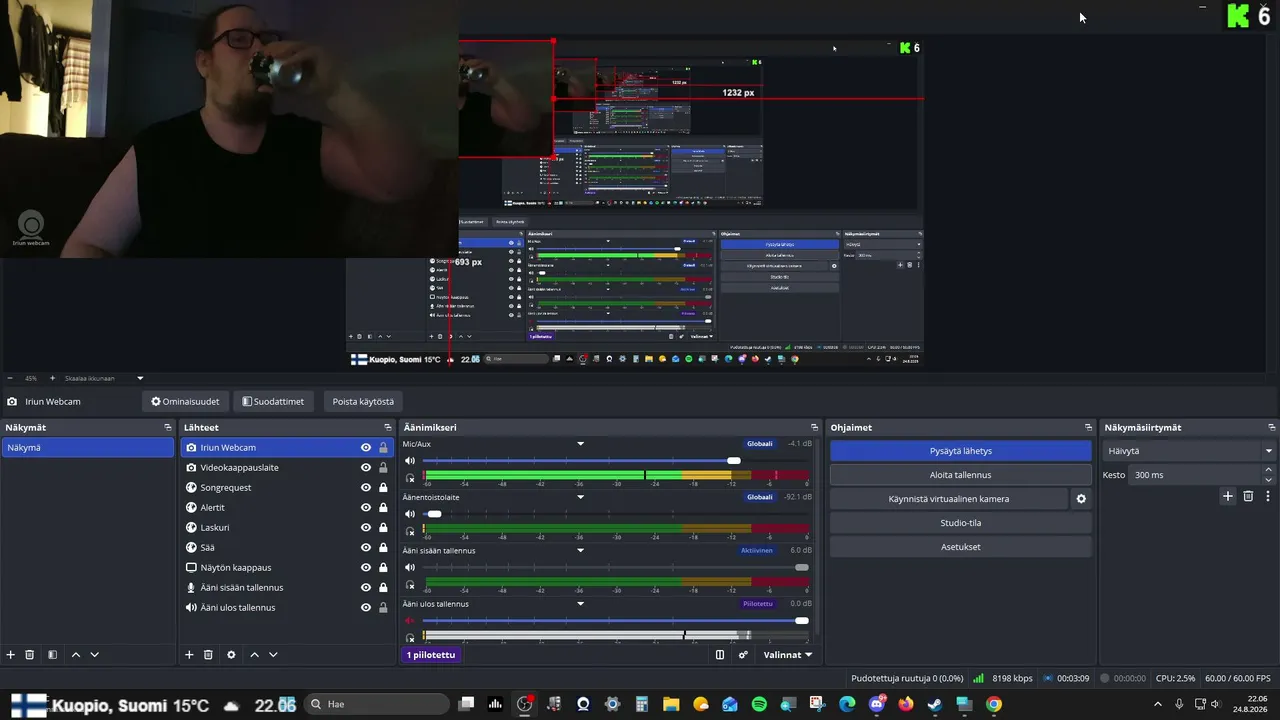The image size is (1280, 720).
Task: Toggle the audio mixer vertical layout icon
Action: pos(720,655)
